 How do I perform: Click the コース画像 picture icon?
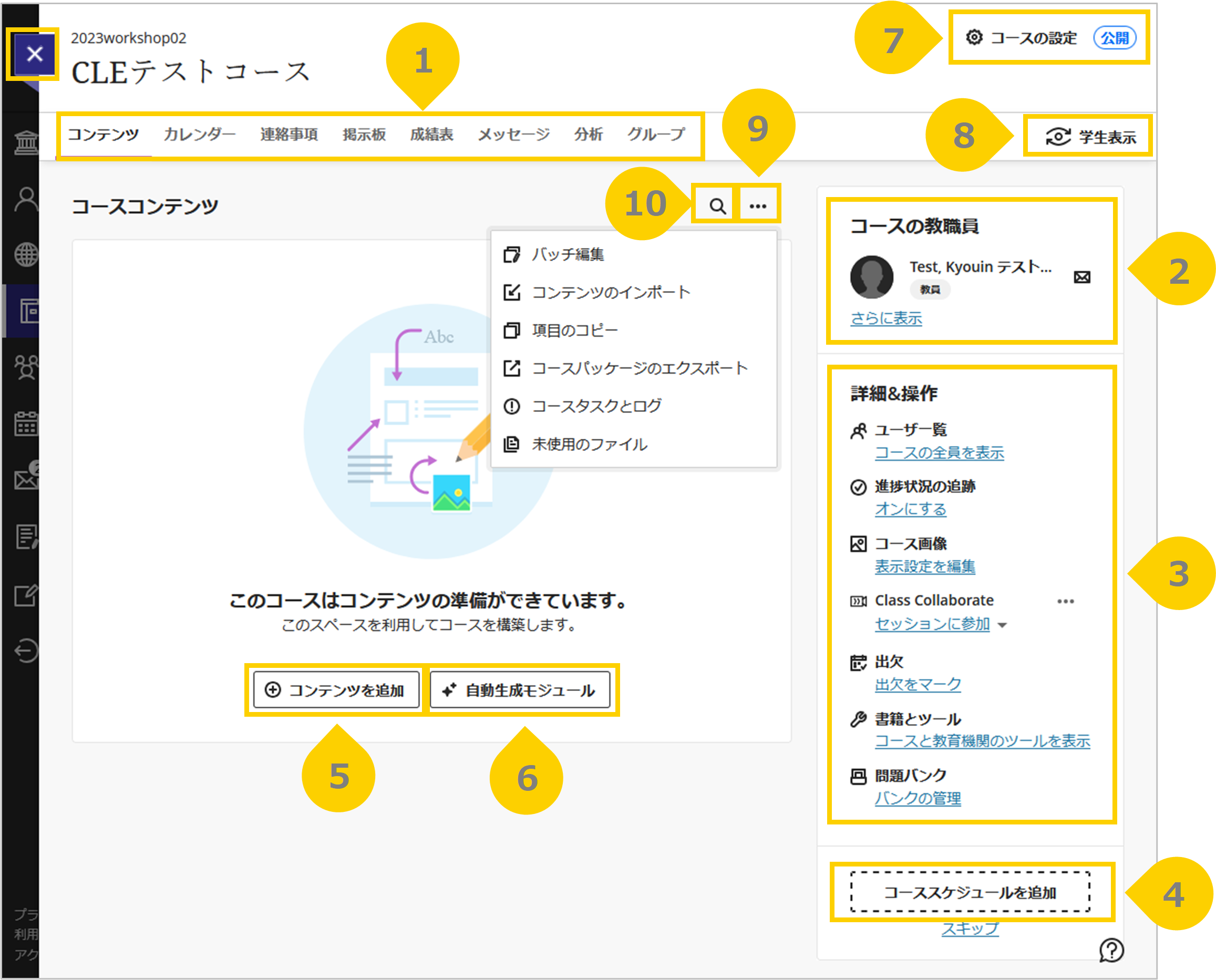(x=858, y=544)
